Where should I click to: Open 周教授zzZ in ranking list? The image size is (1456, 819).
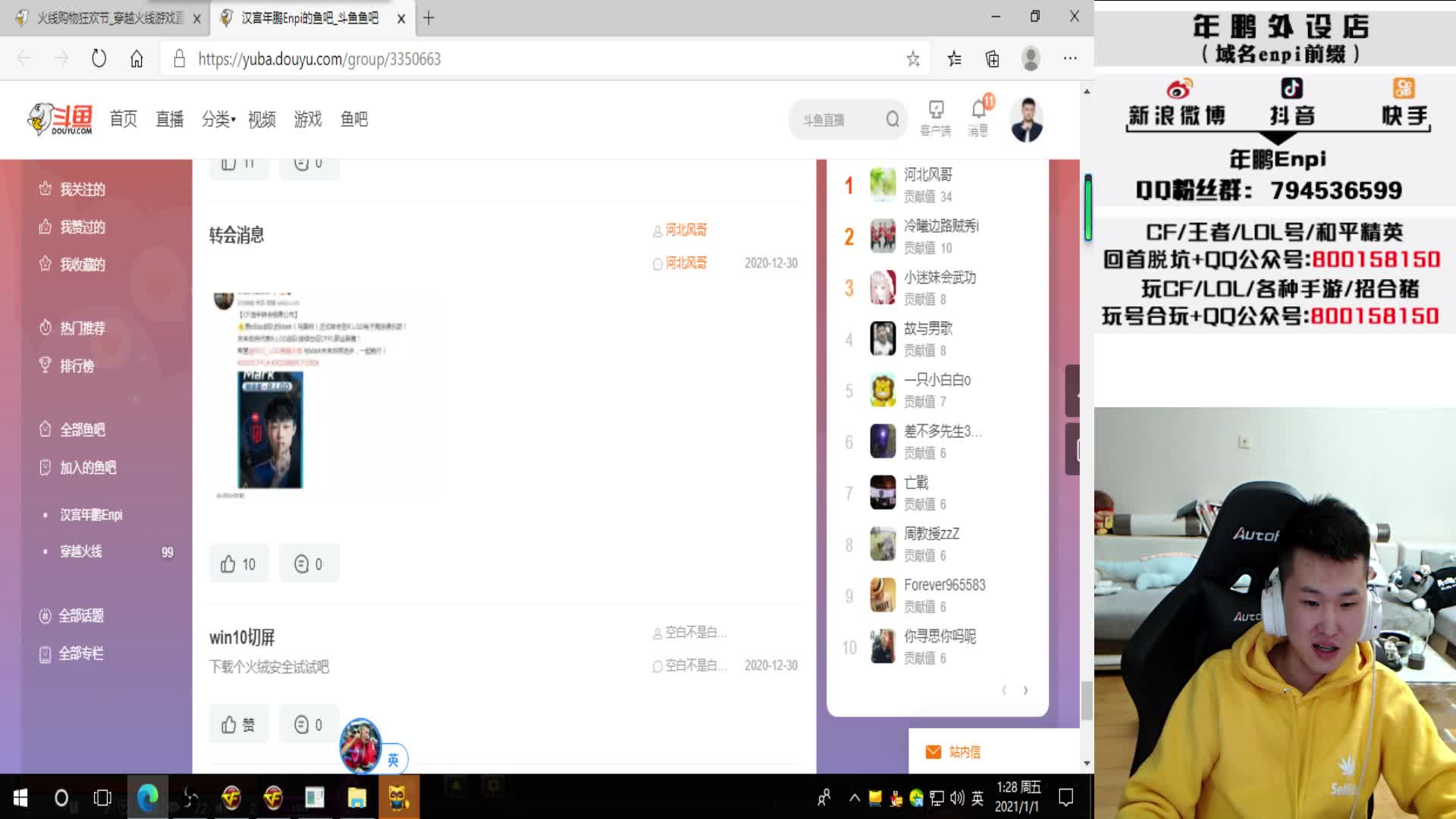pyautogui.click(x=931, y=533)
